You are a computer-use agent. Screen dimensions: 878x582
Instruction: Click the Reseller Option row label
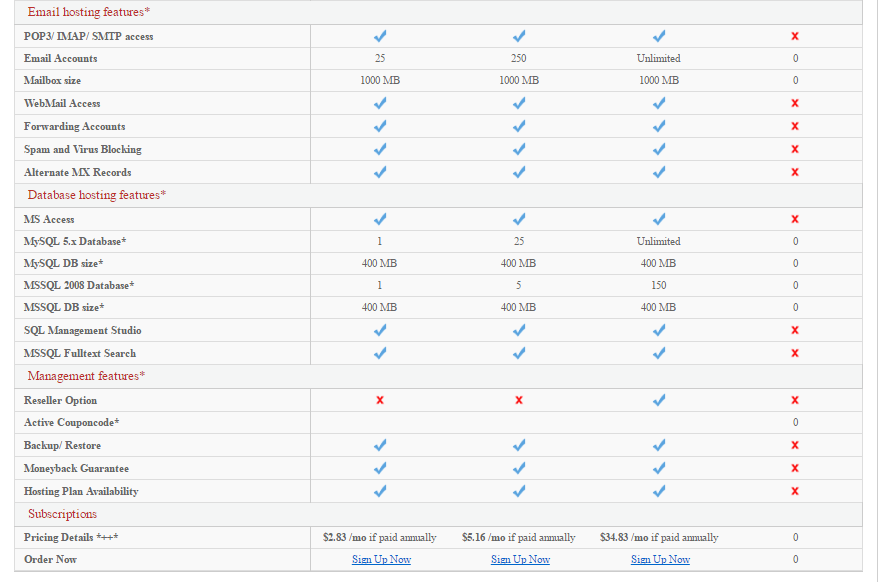pos(60,401)
